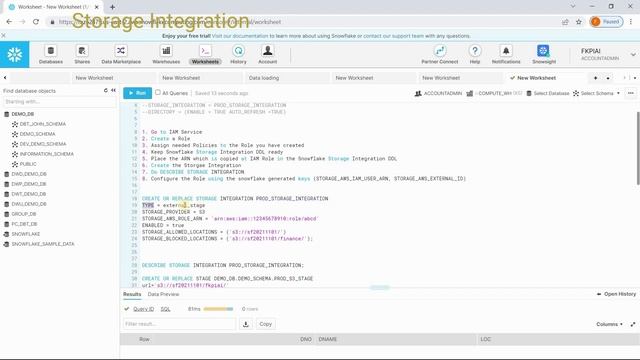This screenshot has width=640, height=360.
Task: Bookmark this page with the star icon
Action: pyautogui.click(x=579, y=22)
